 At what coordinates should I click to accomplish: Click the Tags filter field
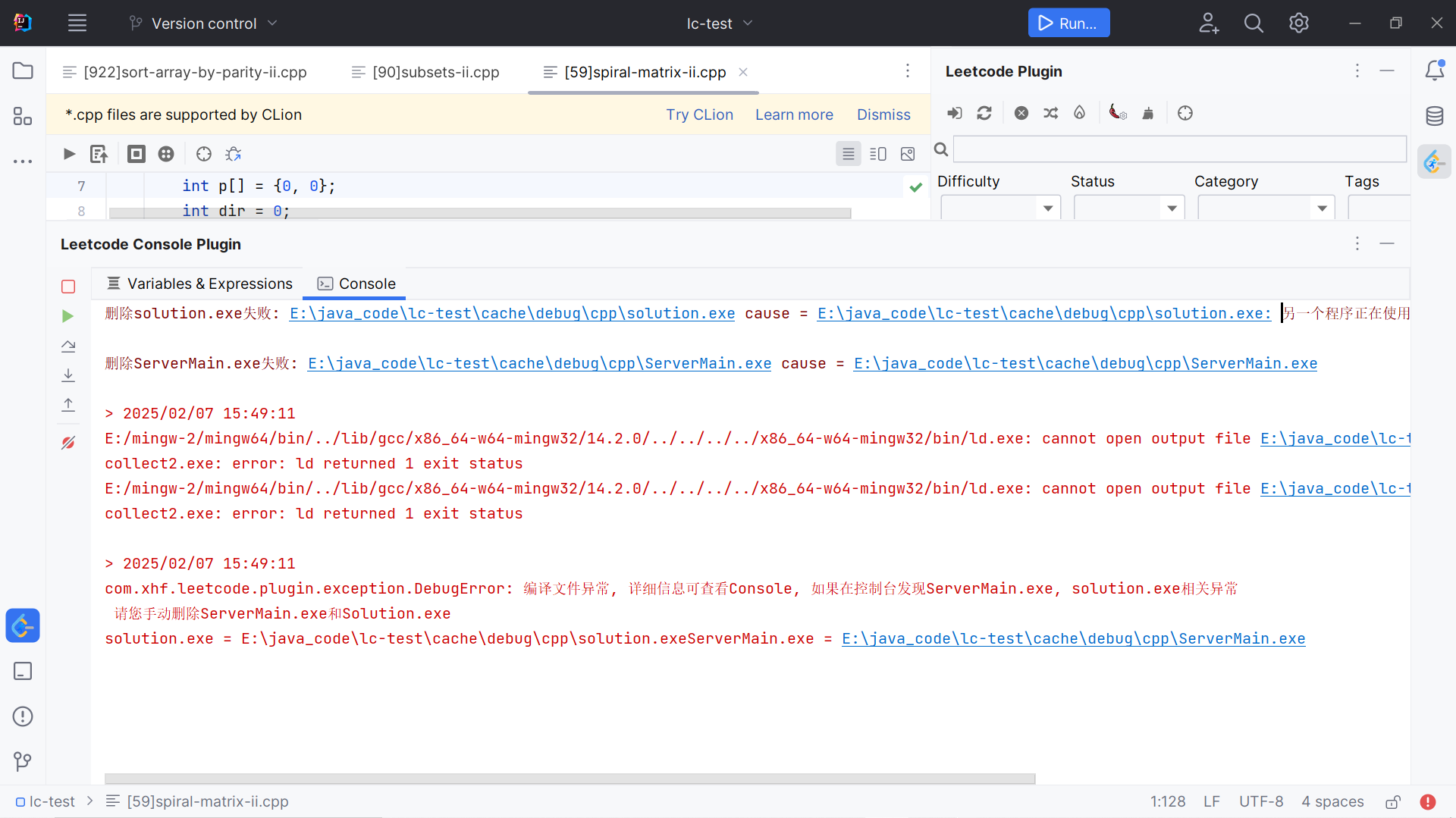click(x=1379, y=208)
